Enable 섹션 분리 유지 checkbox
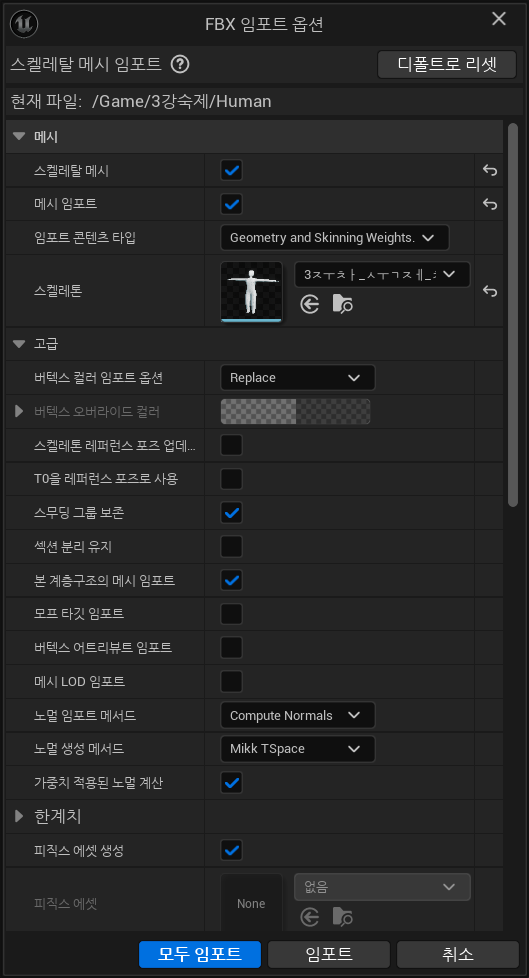 click(231, 546)
